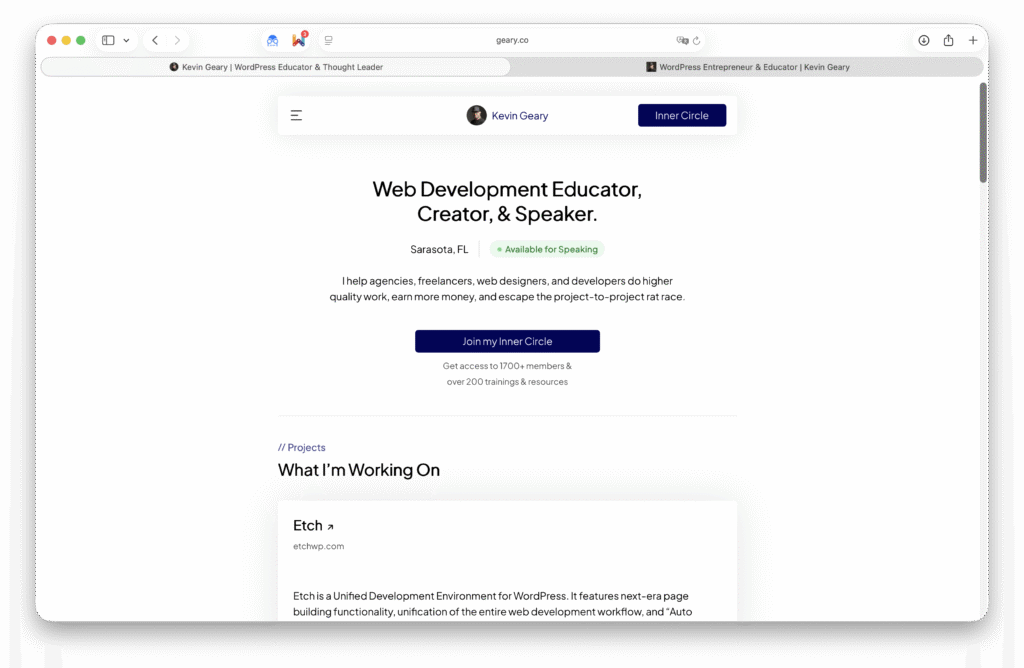Select the WordPress Educator & Thought Leader tab

click(276, 67)
